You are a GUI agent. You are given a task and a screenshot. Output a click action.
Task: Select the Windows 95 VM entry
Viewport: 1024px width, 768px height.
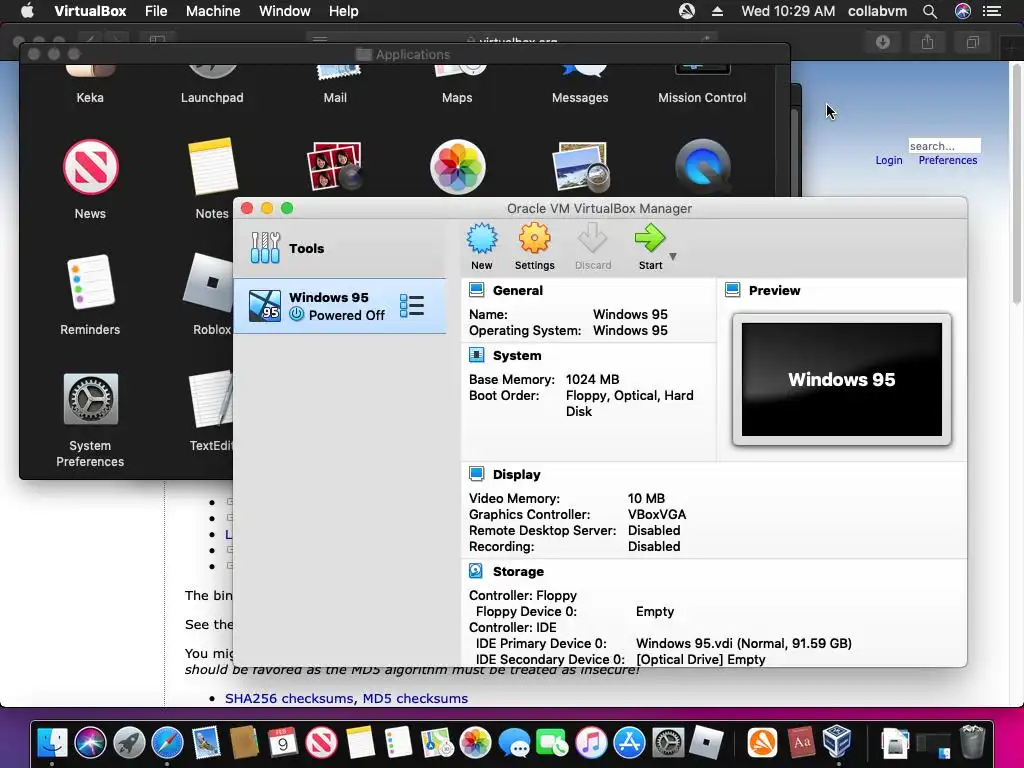point(340,306)
